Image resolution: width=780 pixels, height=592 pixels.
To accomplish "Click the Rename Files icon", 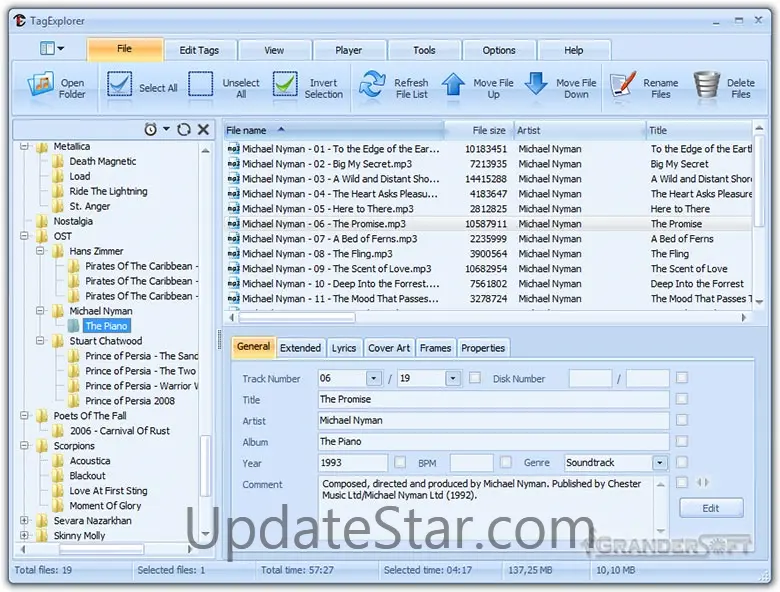I will pos(623,85).
